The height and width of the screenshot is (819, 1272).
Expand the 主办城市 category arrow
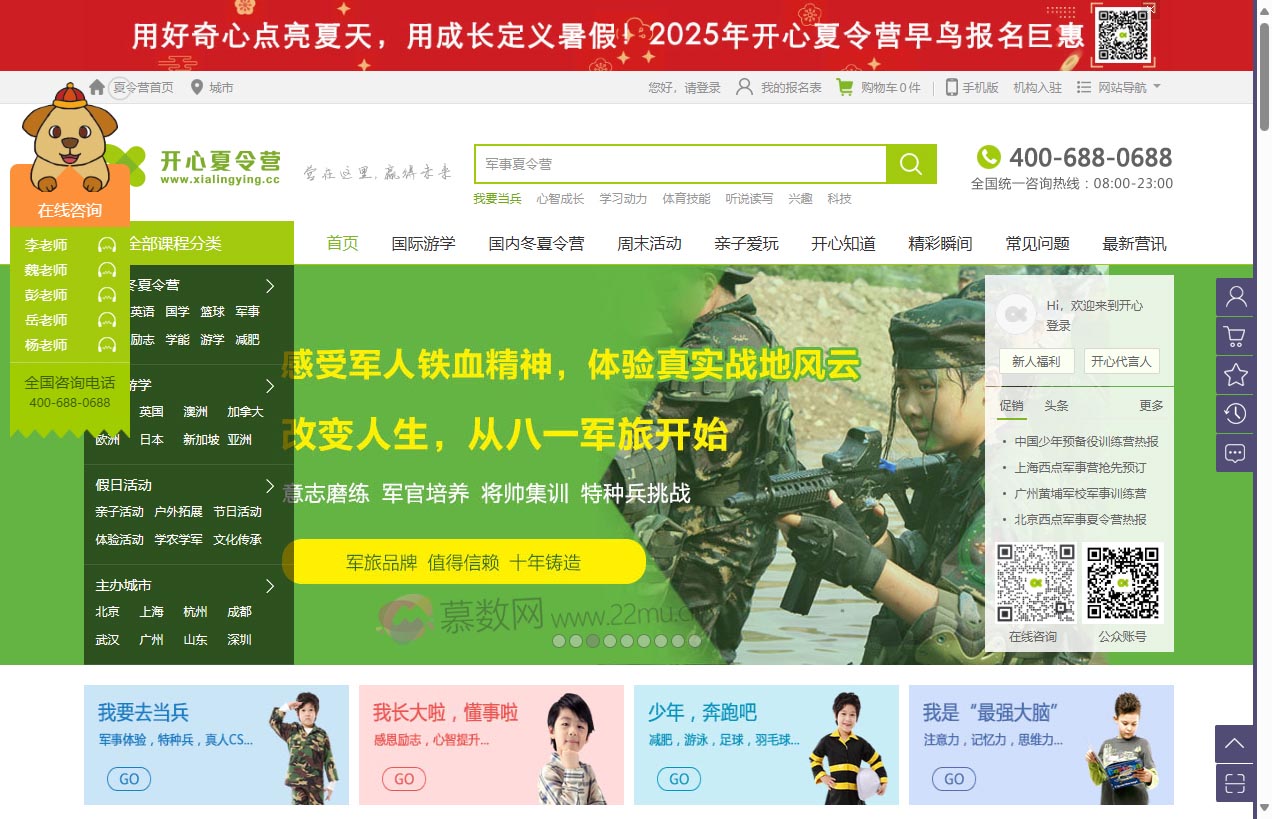point(268,587)
